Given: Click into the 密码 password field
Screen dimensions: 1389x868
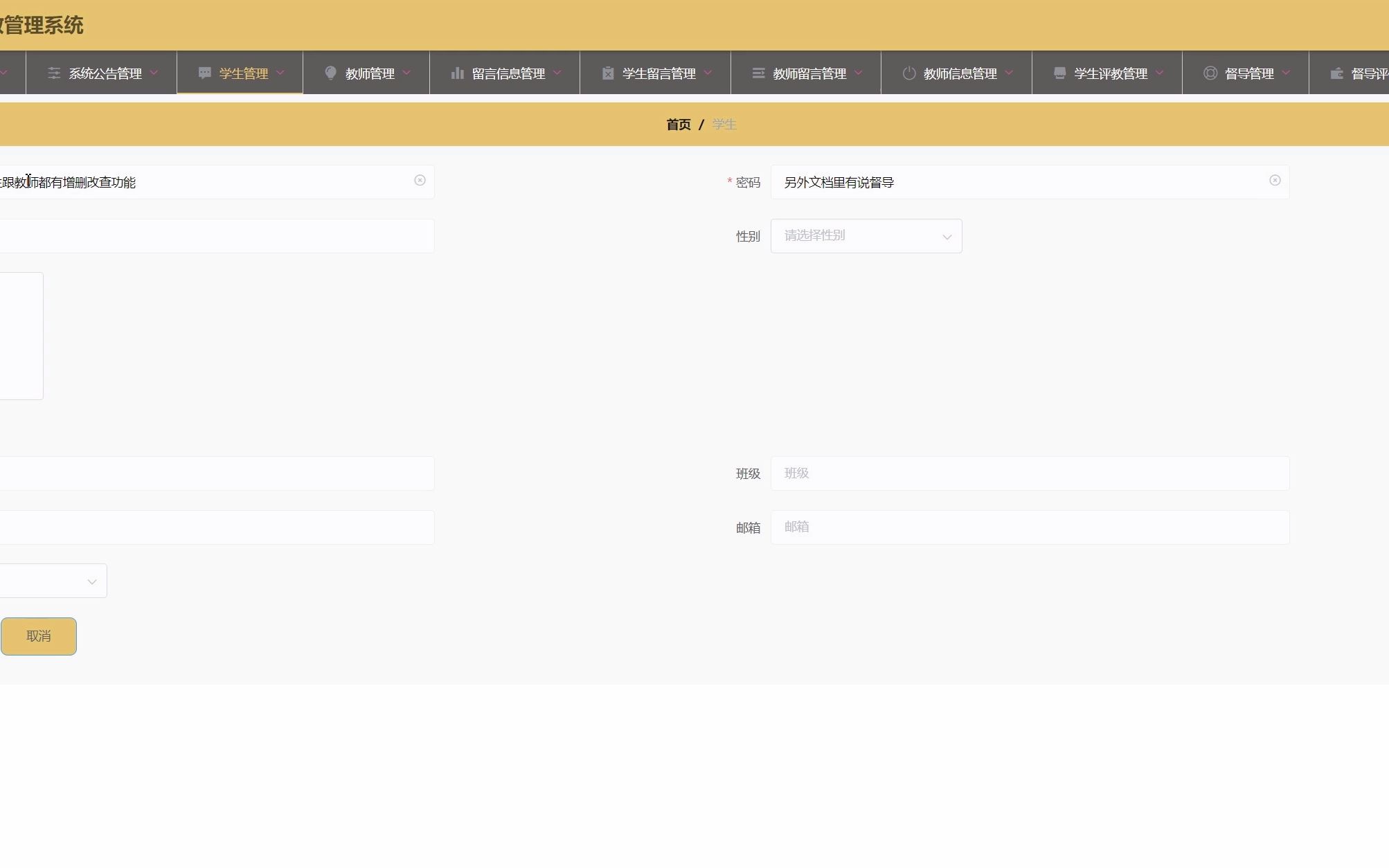Looking at the screenshot, I should [x=1030, y=182].
